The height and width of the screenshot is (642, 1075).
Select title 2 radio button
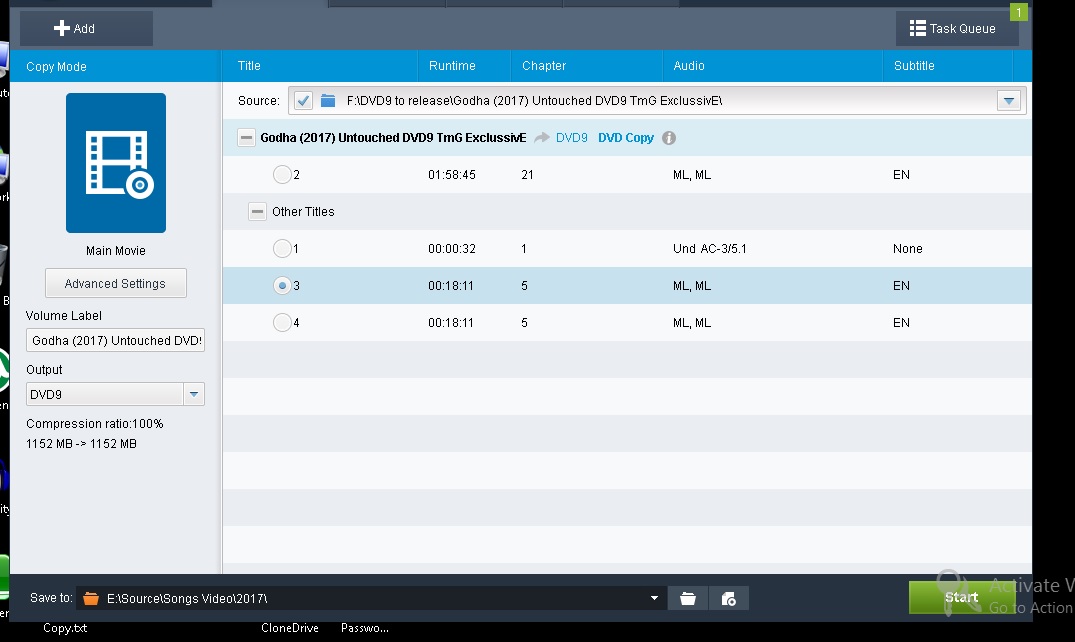[x=282, y=175]
